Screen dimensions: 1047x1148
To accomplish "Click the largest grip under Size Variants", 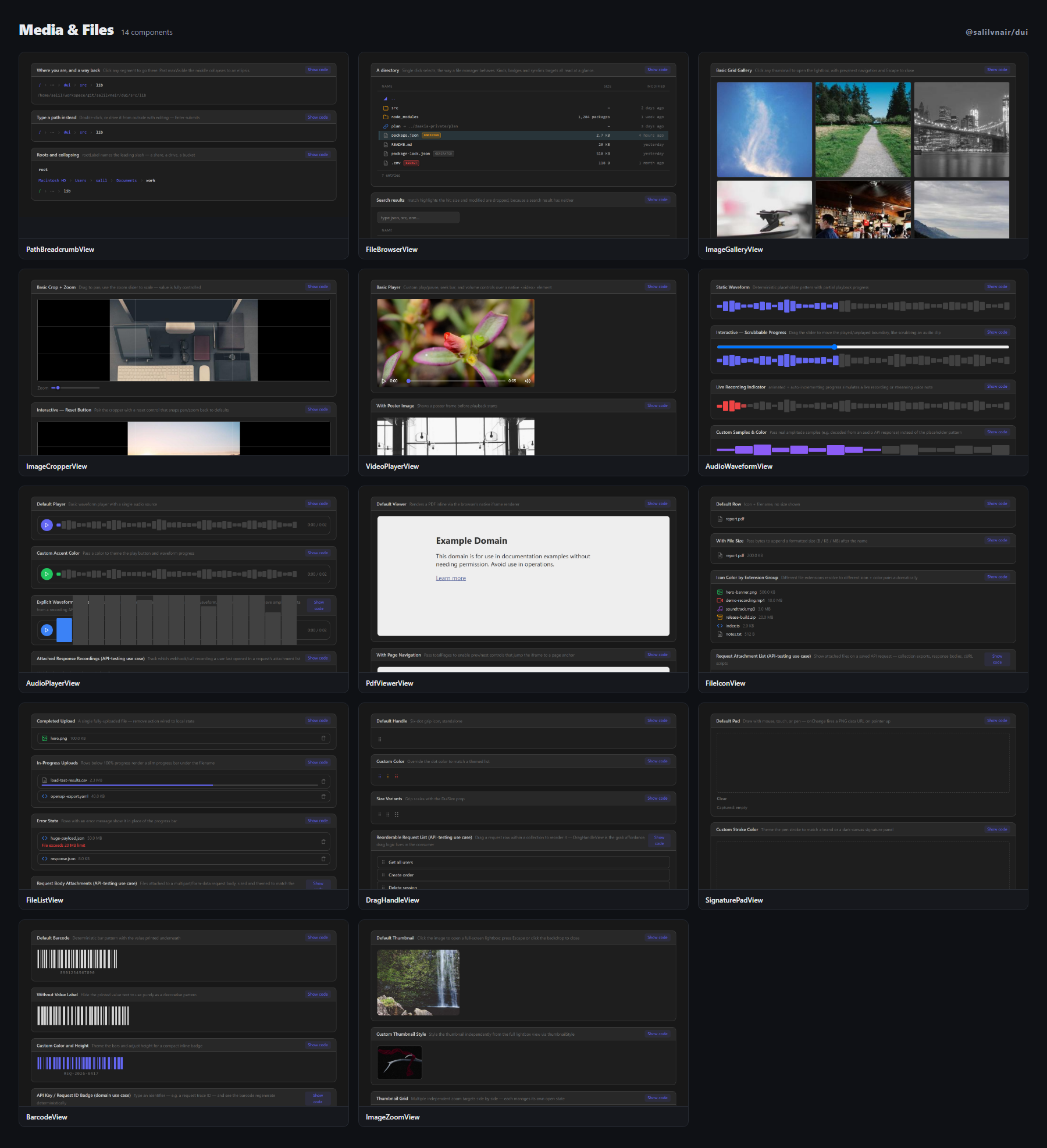I will [x=397, y=815].
